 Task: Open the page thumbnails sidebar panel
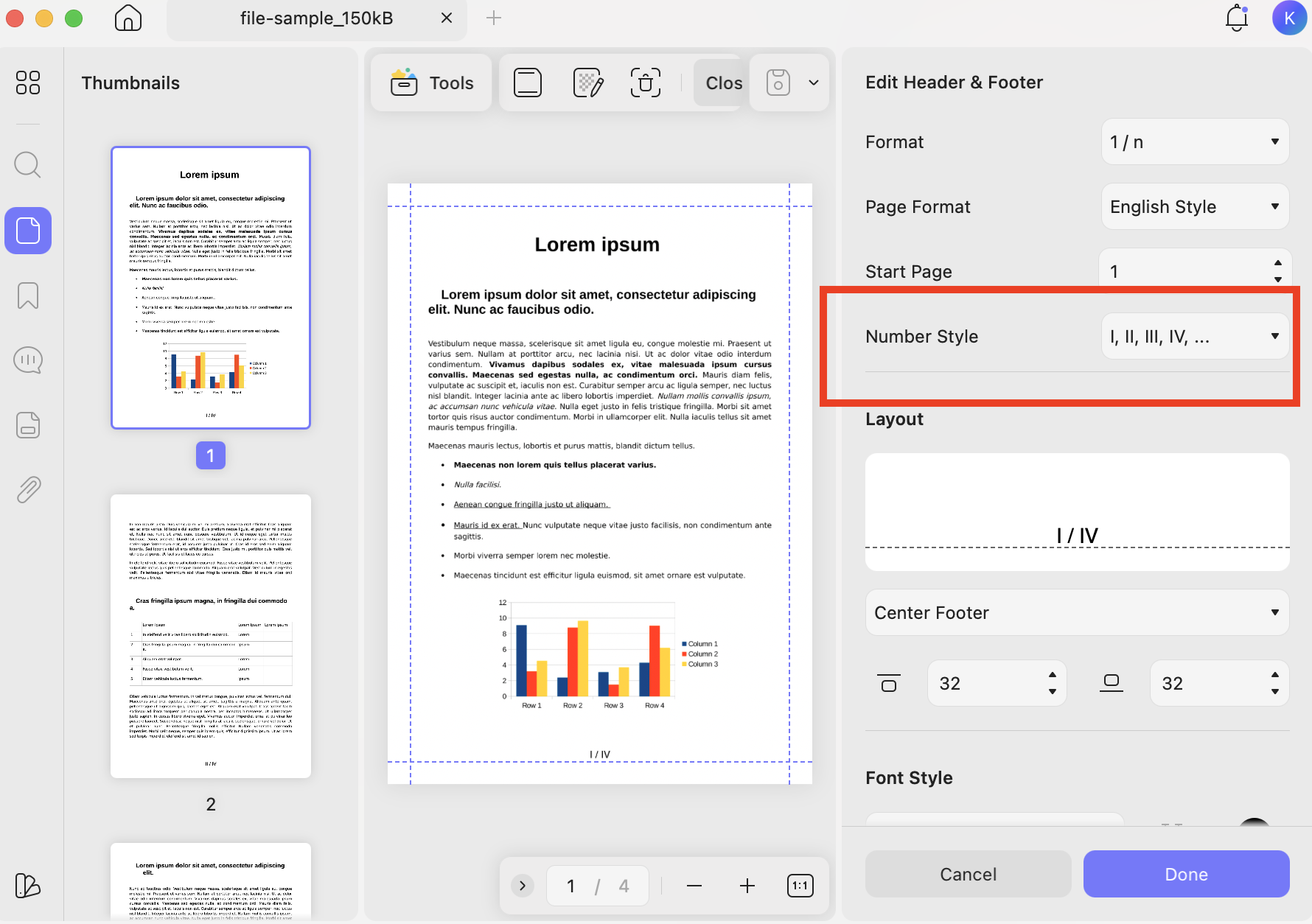pos(27,230)
